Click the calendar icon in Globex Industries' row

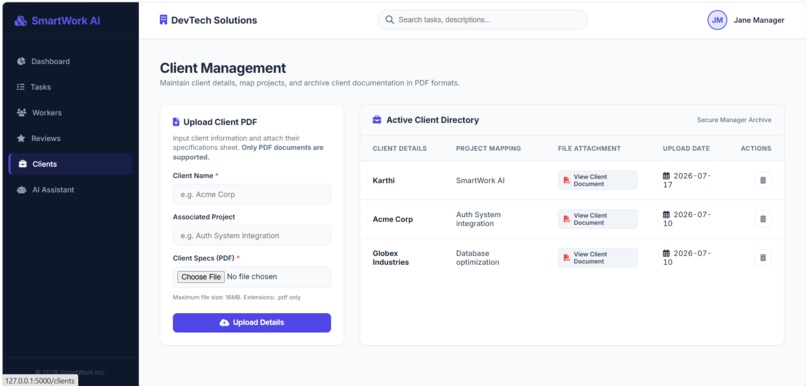click(666, 253)
